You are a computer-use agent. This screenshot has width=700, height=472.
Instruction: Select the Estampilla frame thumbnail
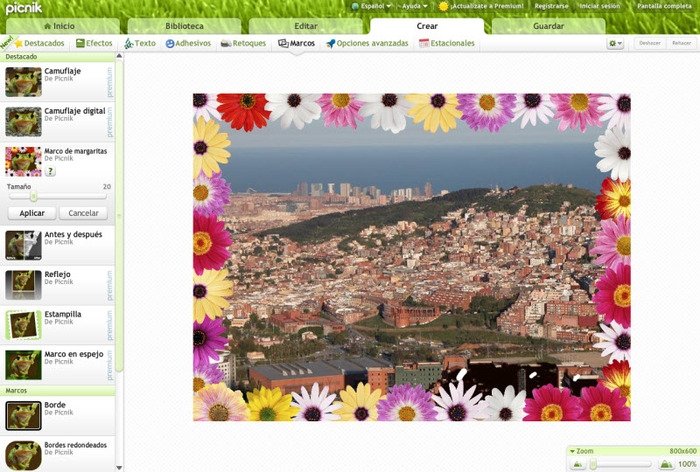pyautogui.click(x=23, y=325)
